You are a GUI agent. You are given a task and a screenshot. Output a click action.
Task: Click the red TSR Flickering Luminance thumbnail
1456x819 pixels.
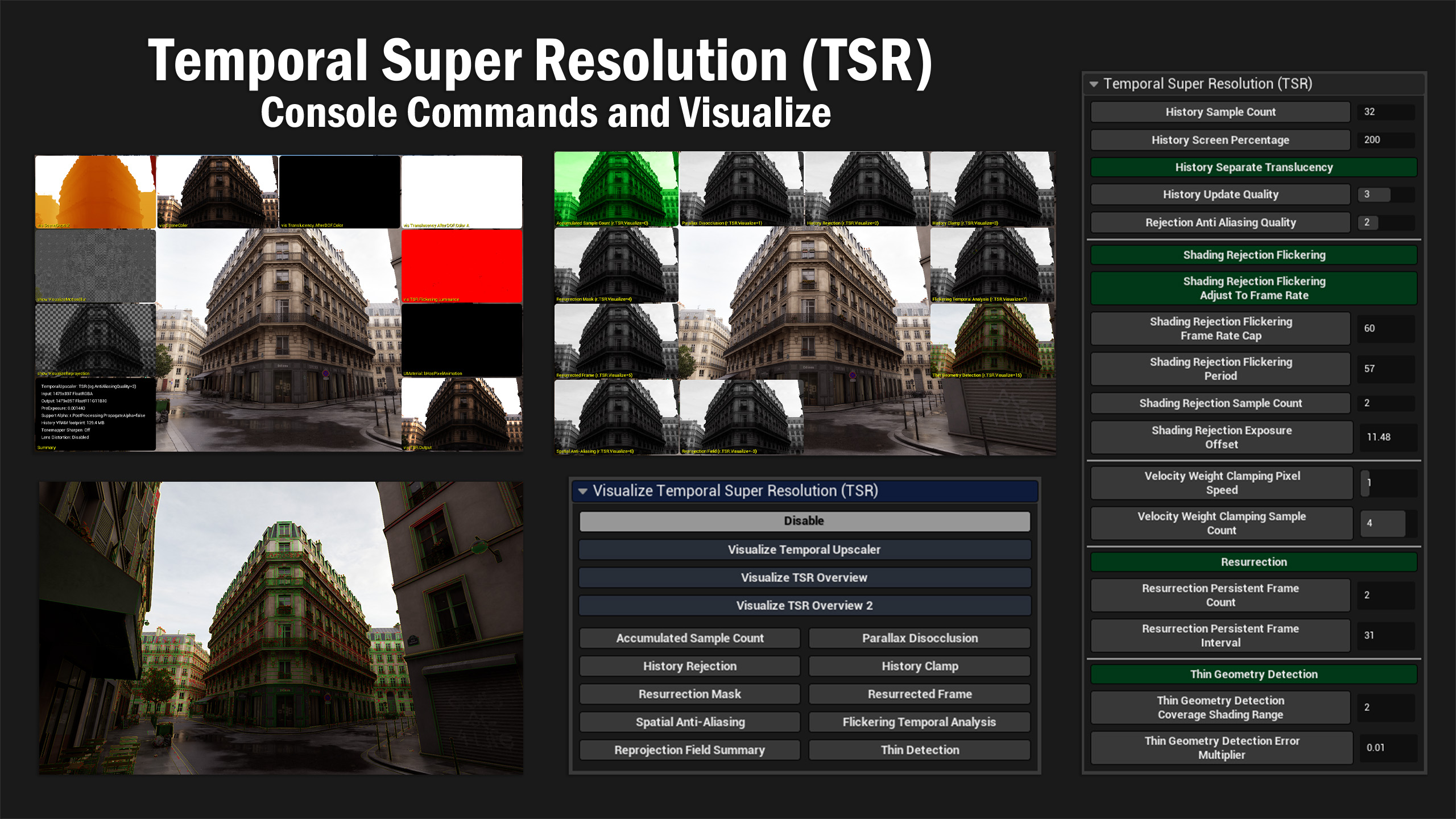pos(461,266)
